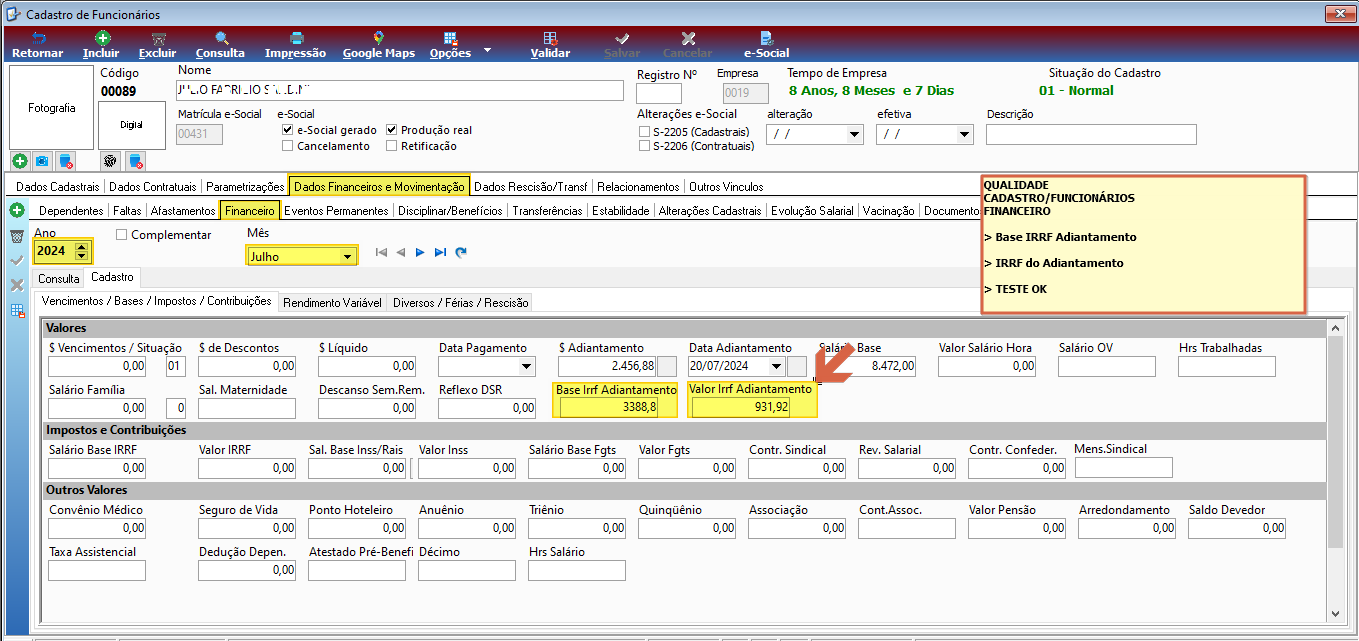Click the Registro Nº input field
This screenshot has width=1359, height=641.
[x=658, y=93]
